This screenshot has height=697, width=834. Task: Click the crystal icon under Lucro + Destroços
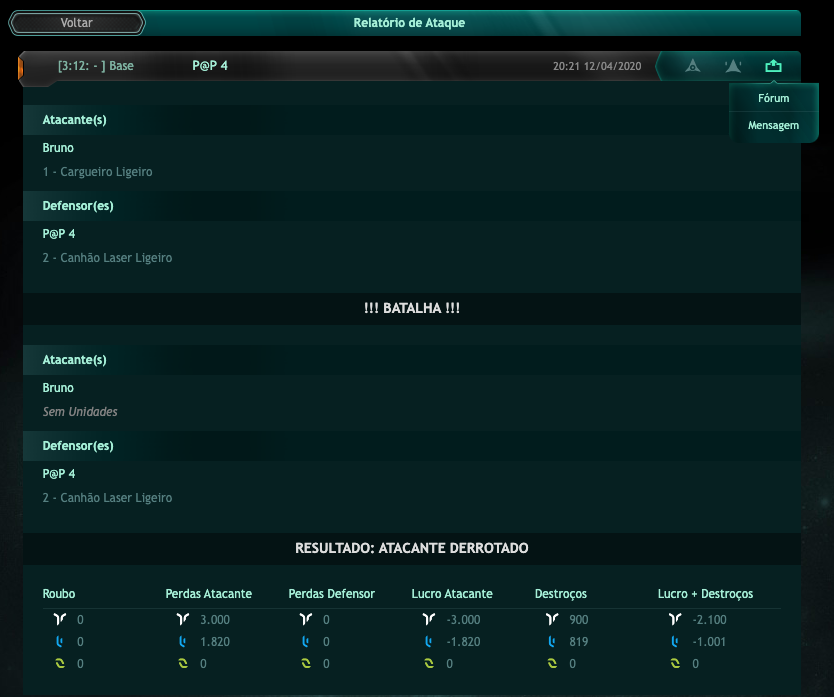pyautogui.click(x=675, y=642)
